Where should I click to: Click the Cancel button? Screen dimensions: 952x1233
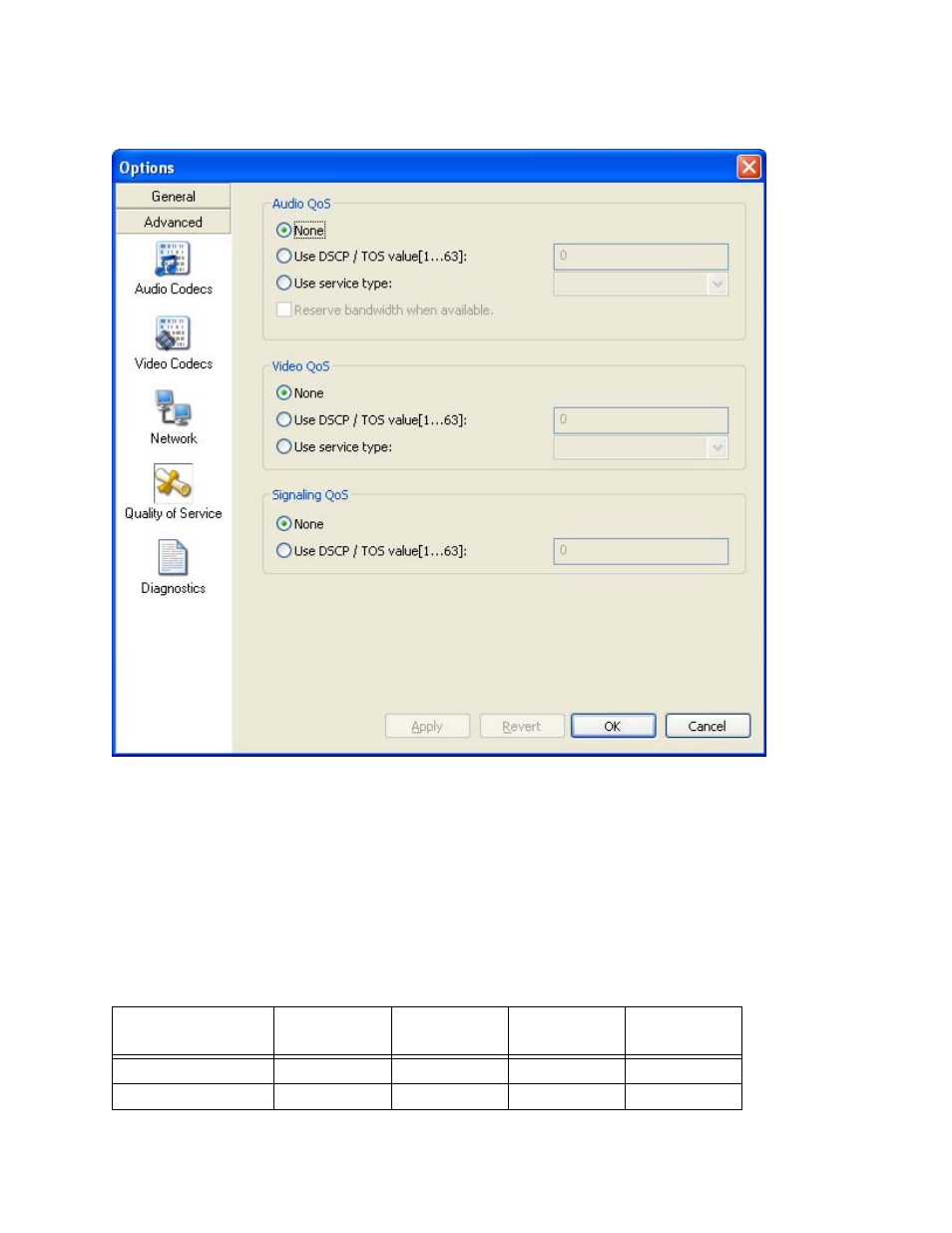click(x=708, y=727)
